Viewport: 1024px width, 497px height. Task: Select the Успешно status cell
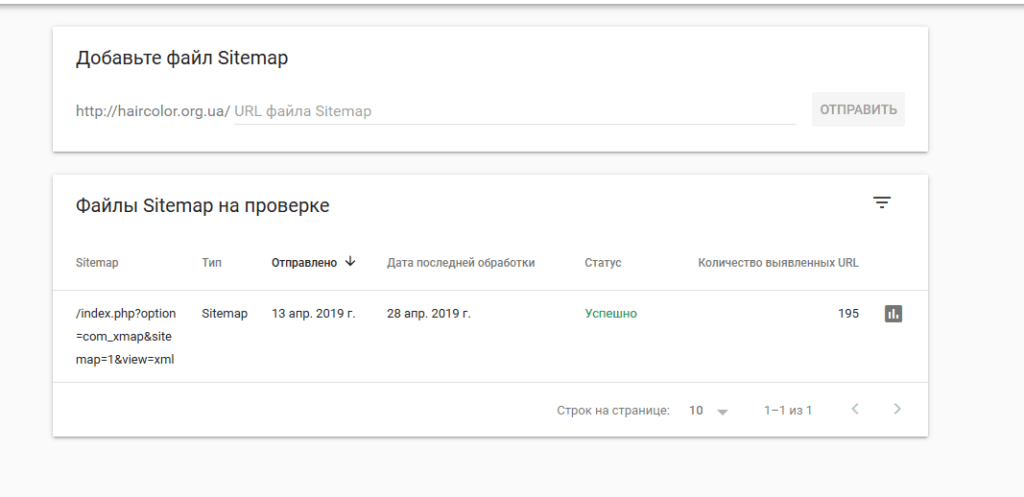pyautogui.click(x=611, y=313)
